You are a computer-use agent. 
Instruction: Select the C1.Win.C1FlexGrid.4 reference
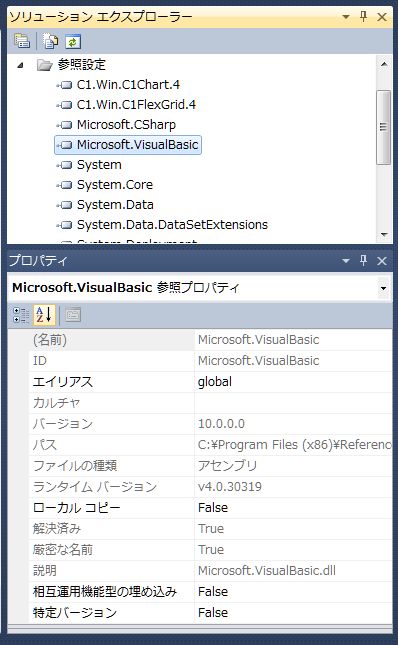coord(136,104)
